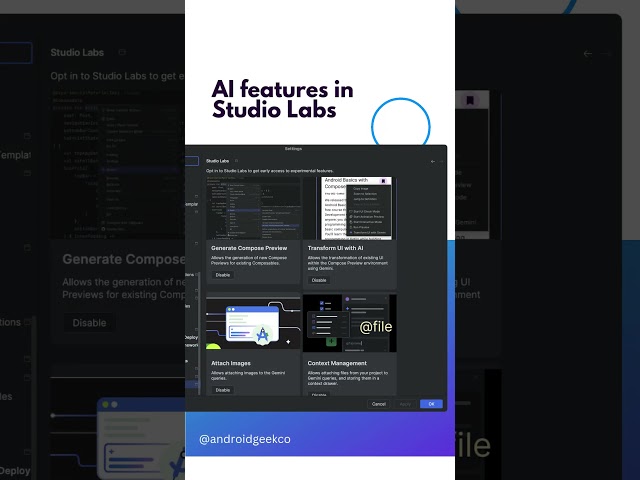Click the Context Management title
Viewport: 640px width, 480px height.
click(337, 363)
